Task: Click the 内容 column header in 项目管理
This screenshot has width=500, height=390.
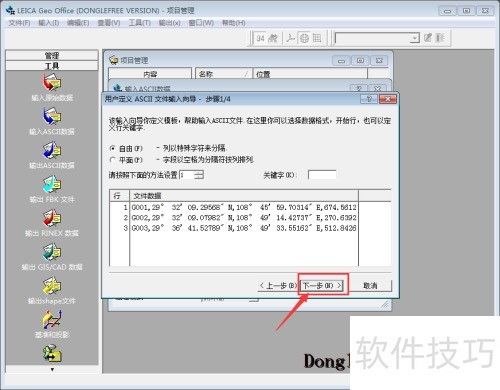Action: coord(150,74)
